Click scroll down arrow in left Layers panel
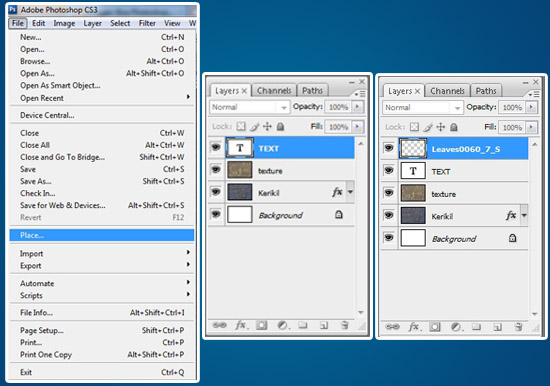The height and width of the screenshot is (386, 550). [360, 312]
